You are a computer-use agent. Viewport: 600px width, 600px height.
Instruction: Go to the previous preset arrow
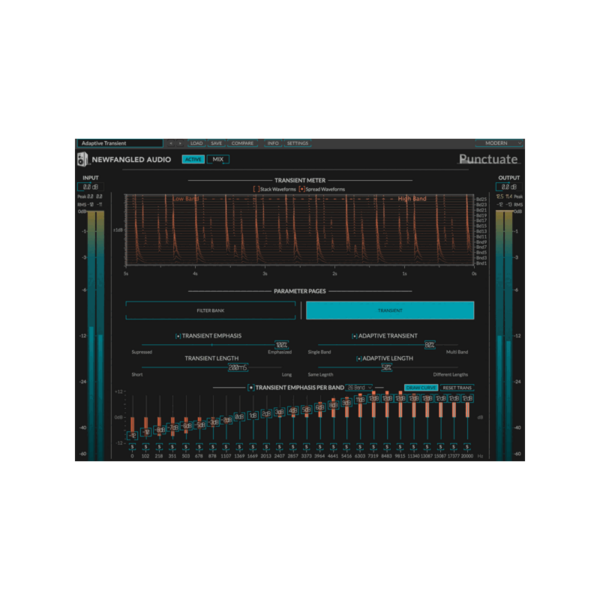(171, 143)
